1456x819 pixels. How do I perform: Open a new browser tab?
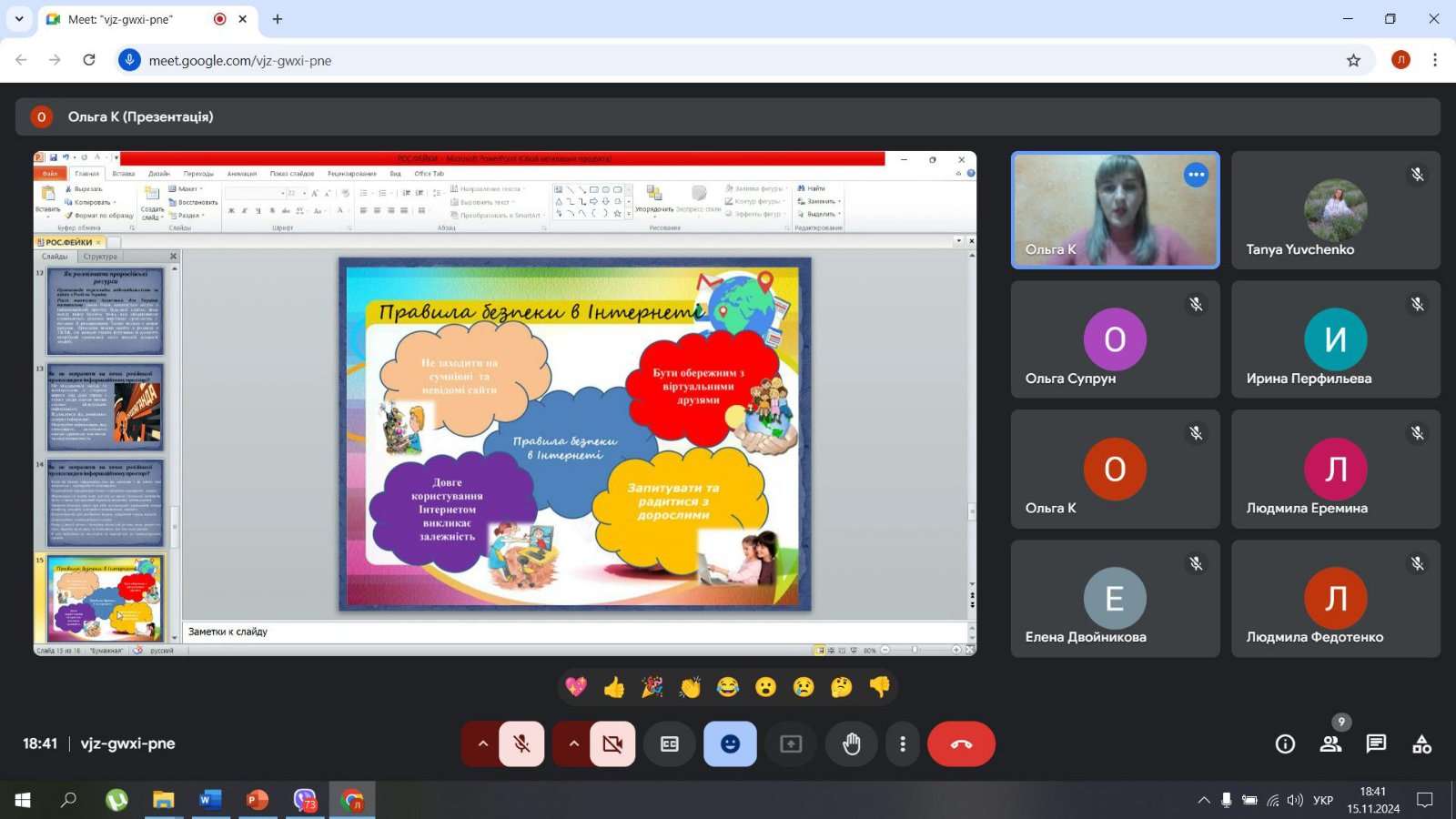coord(278,19)
